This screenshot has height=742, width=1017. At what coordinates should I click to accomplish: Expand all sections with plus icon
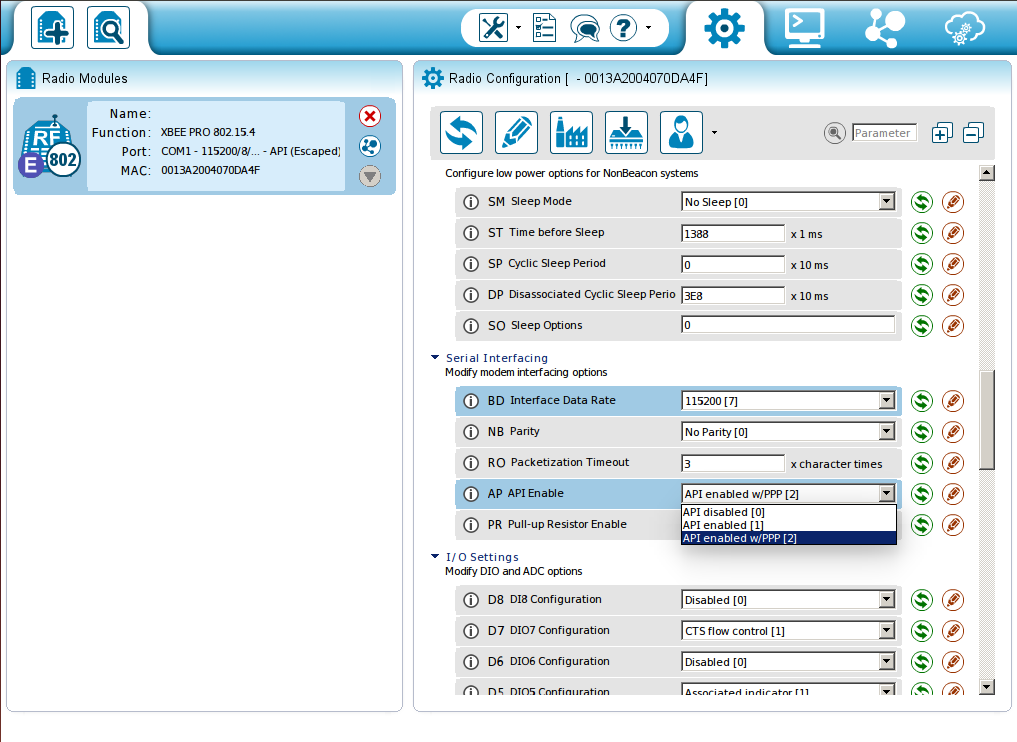pos(942,133)
